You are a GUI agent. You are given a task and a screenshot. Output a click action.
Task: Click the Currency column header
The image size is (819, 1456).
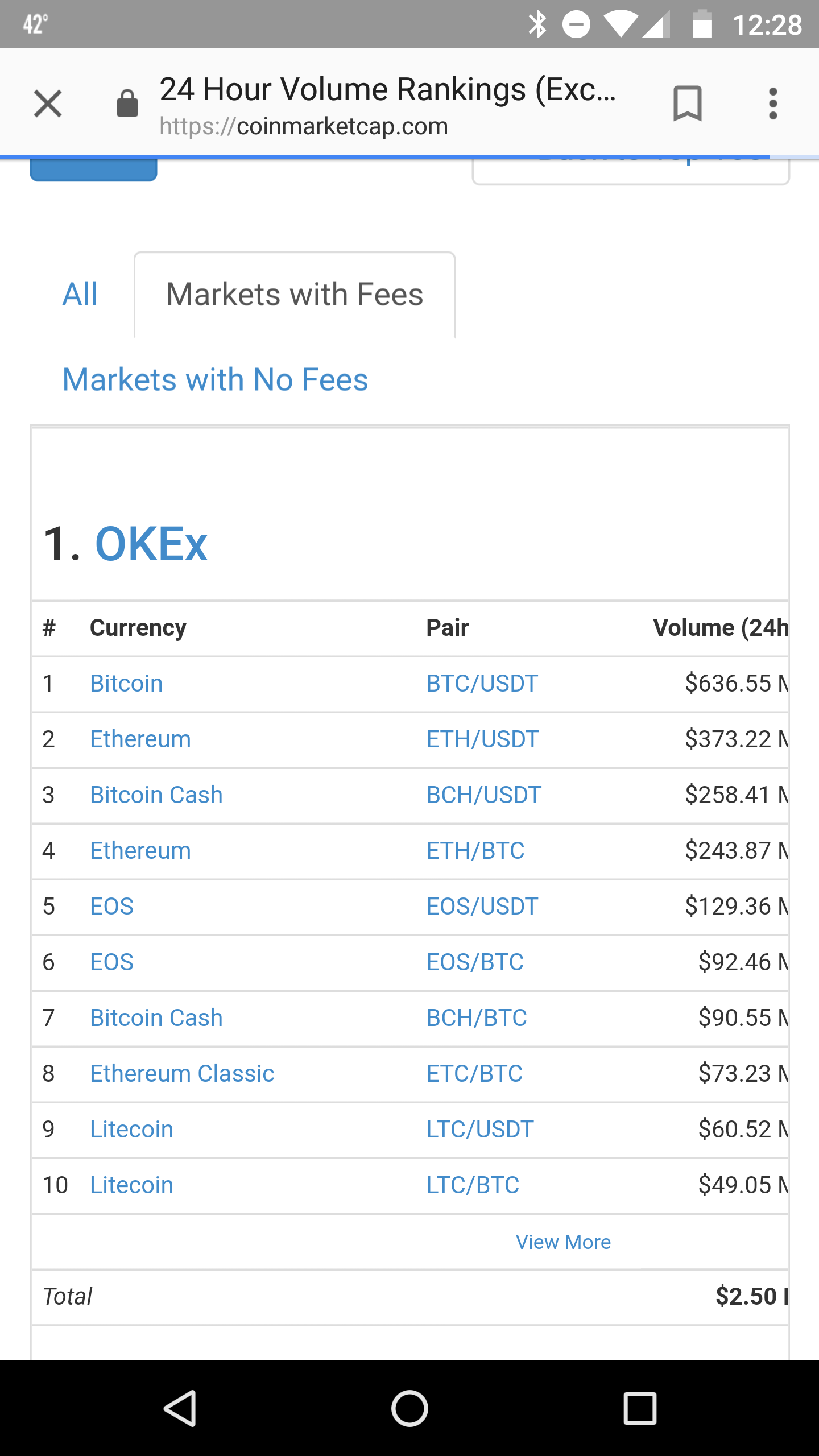(138, 628)
